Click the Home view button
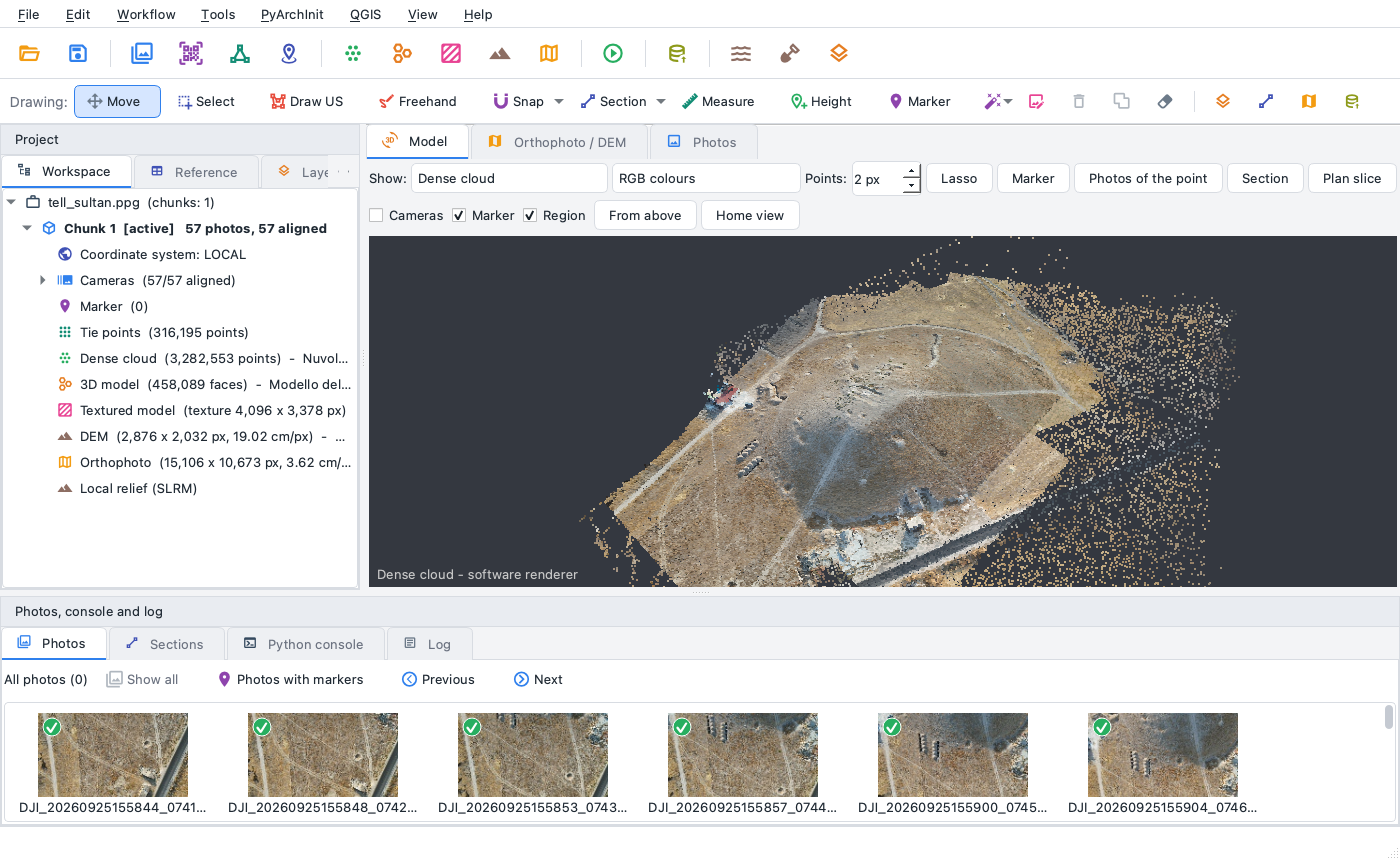 tap(750, 215)
